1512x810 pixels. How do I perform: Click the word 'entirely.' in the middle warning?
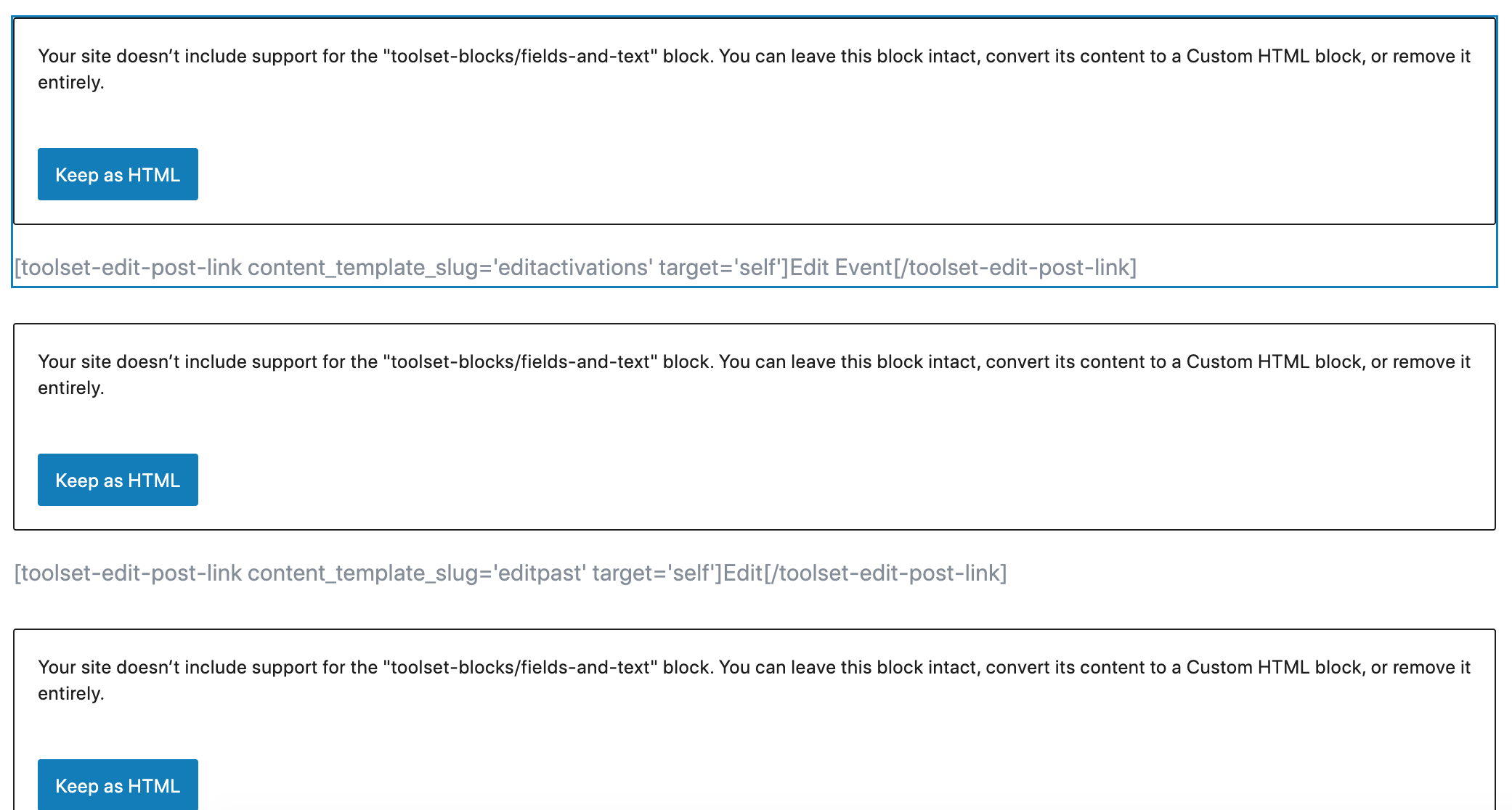tap(71, 388)
